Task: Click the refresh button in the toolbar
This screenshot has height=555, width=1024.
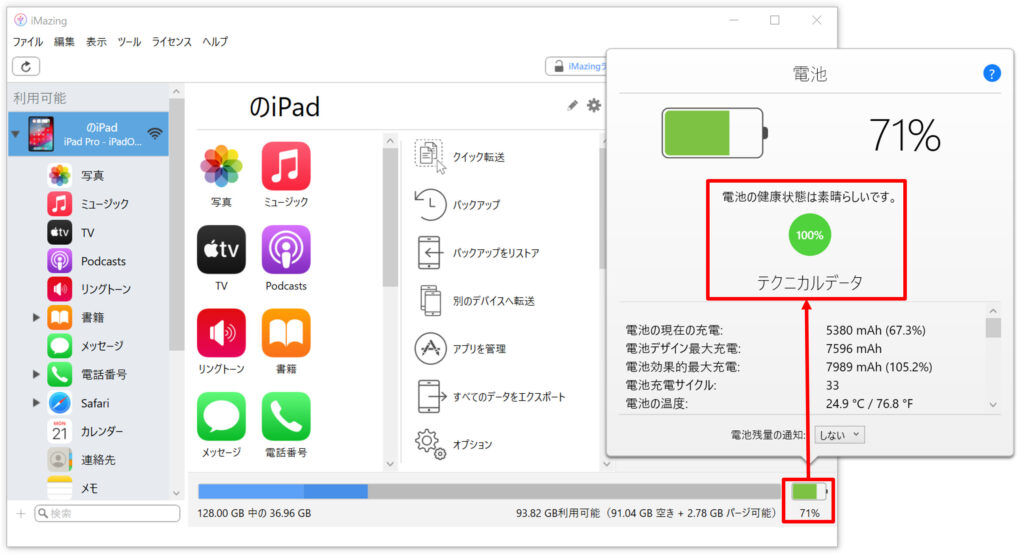Action: coord(26,66)
